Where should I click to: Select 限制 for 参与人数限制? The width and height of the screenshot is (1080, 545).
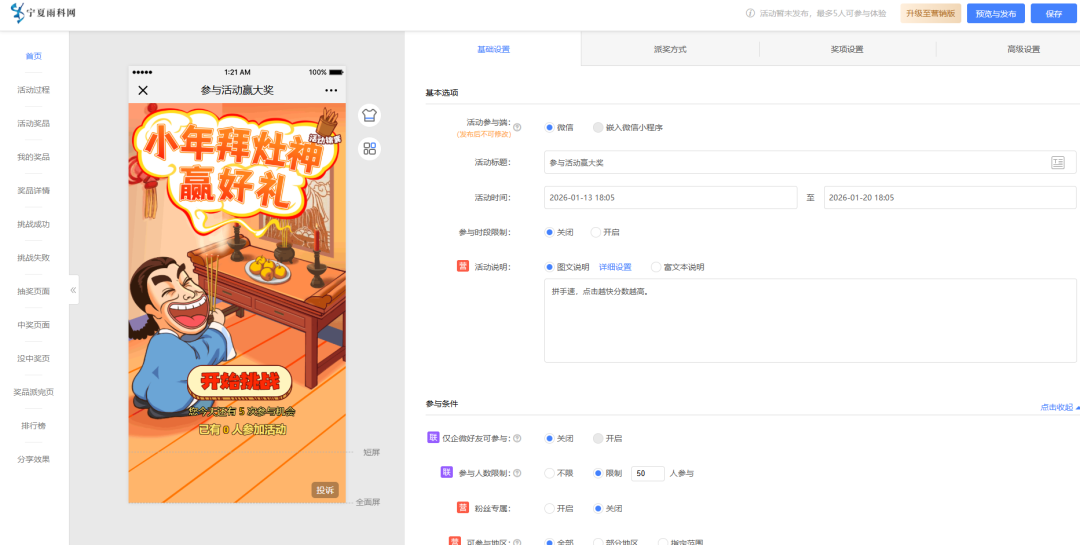point(598,473)
